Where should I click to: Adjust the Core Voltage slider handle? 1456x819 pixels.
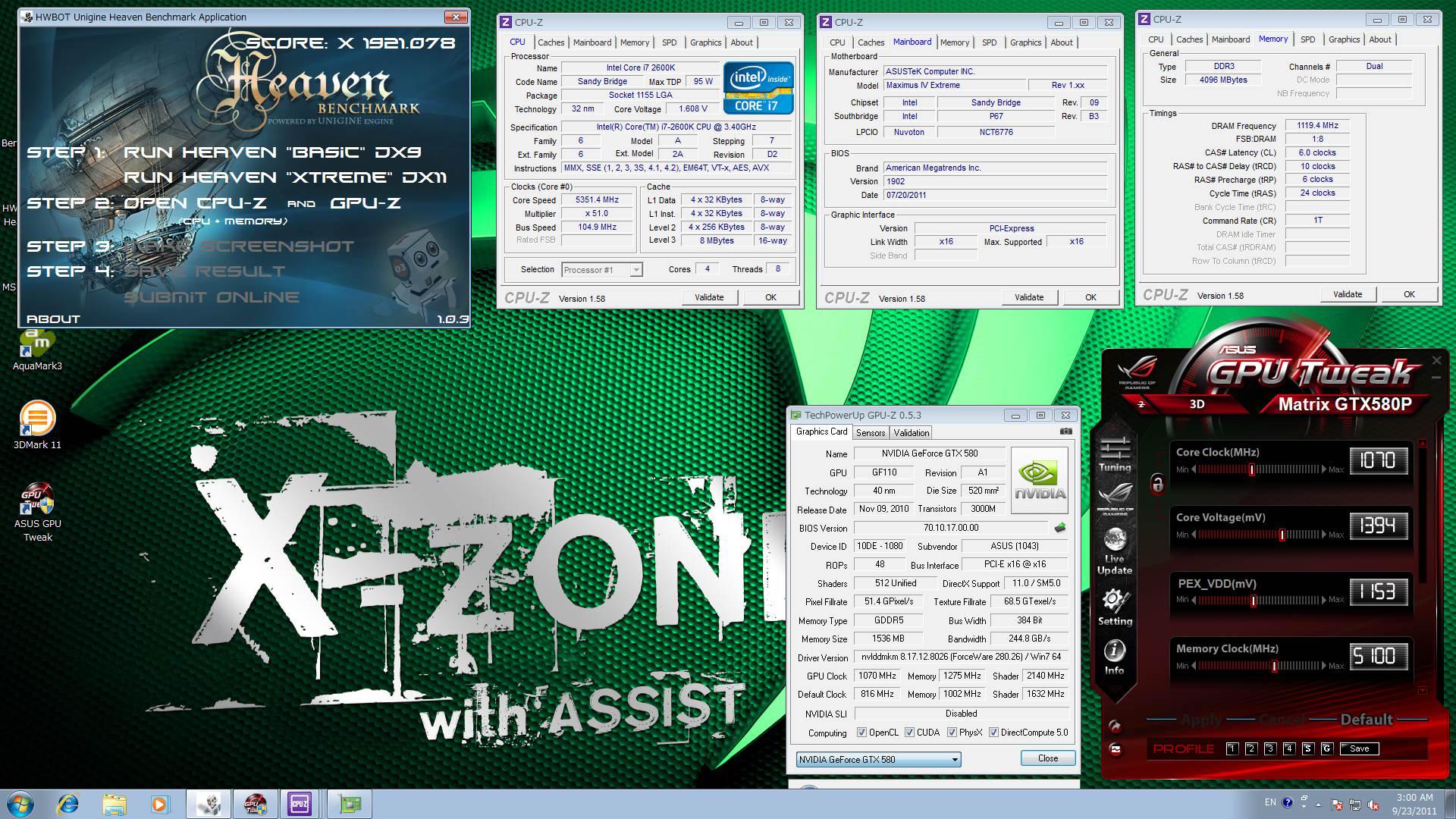(1282, 535)
